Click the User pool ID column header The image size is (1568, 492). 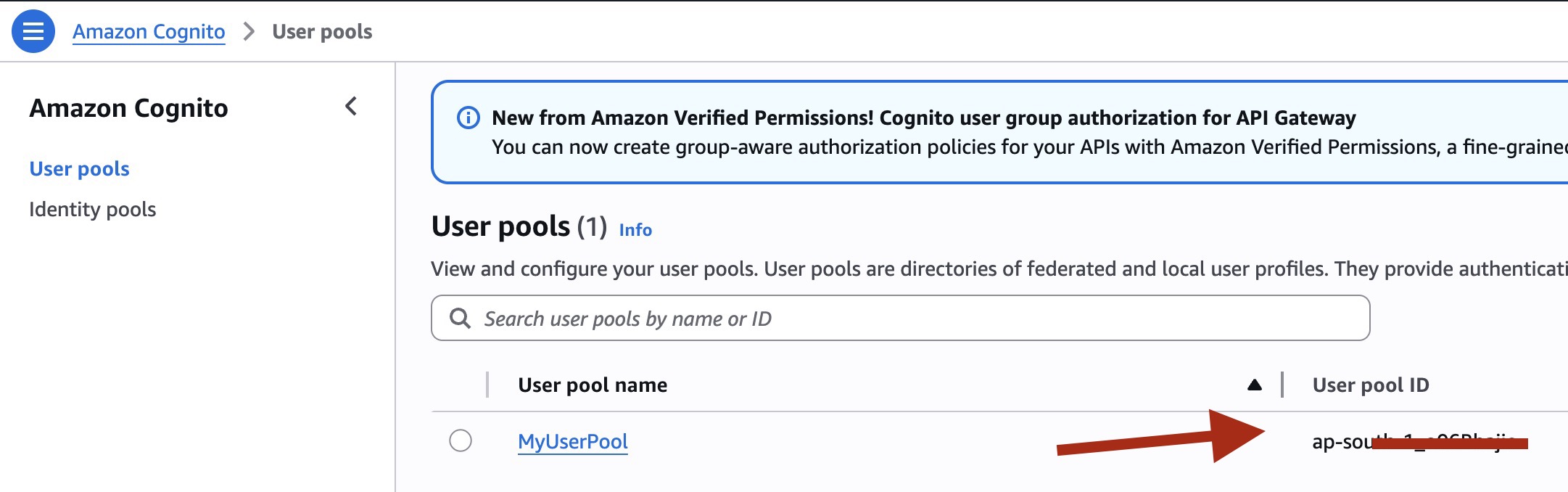click(1370, 385)
